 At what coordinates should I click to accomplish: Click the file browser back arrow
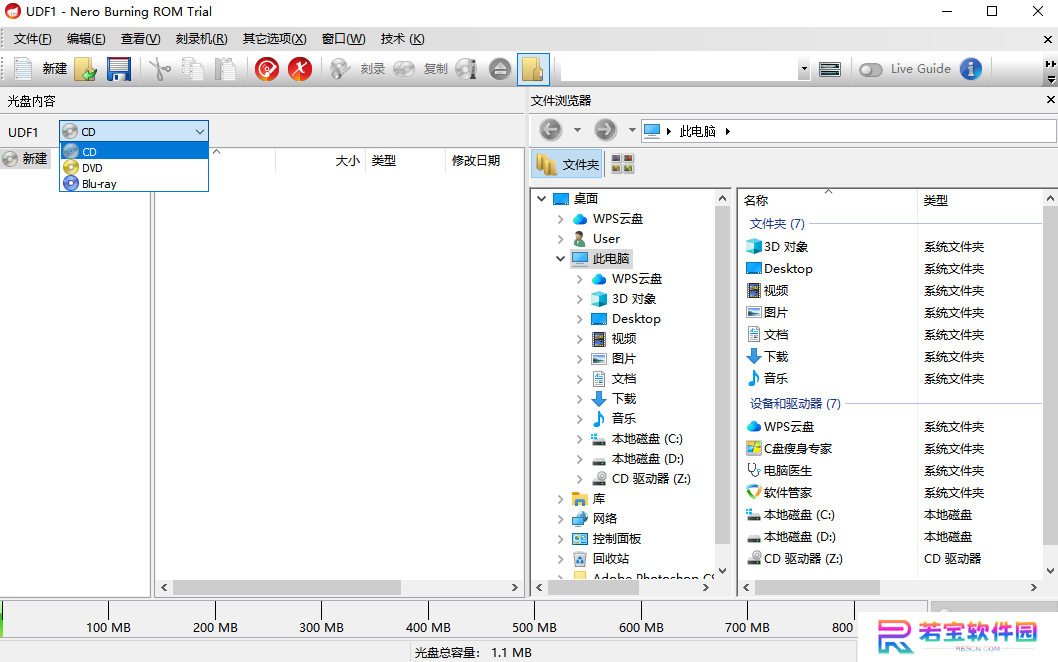click(551, 130)
